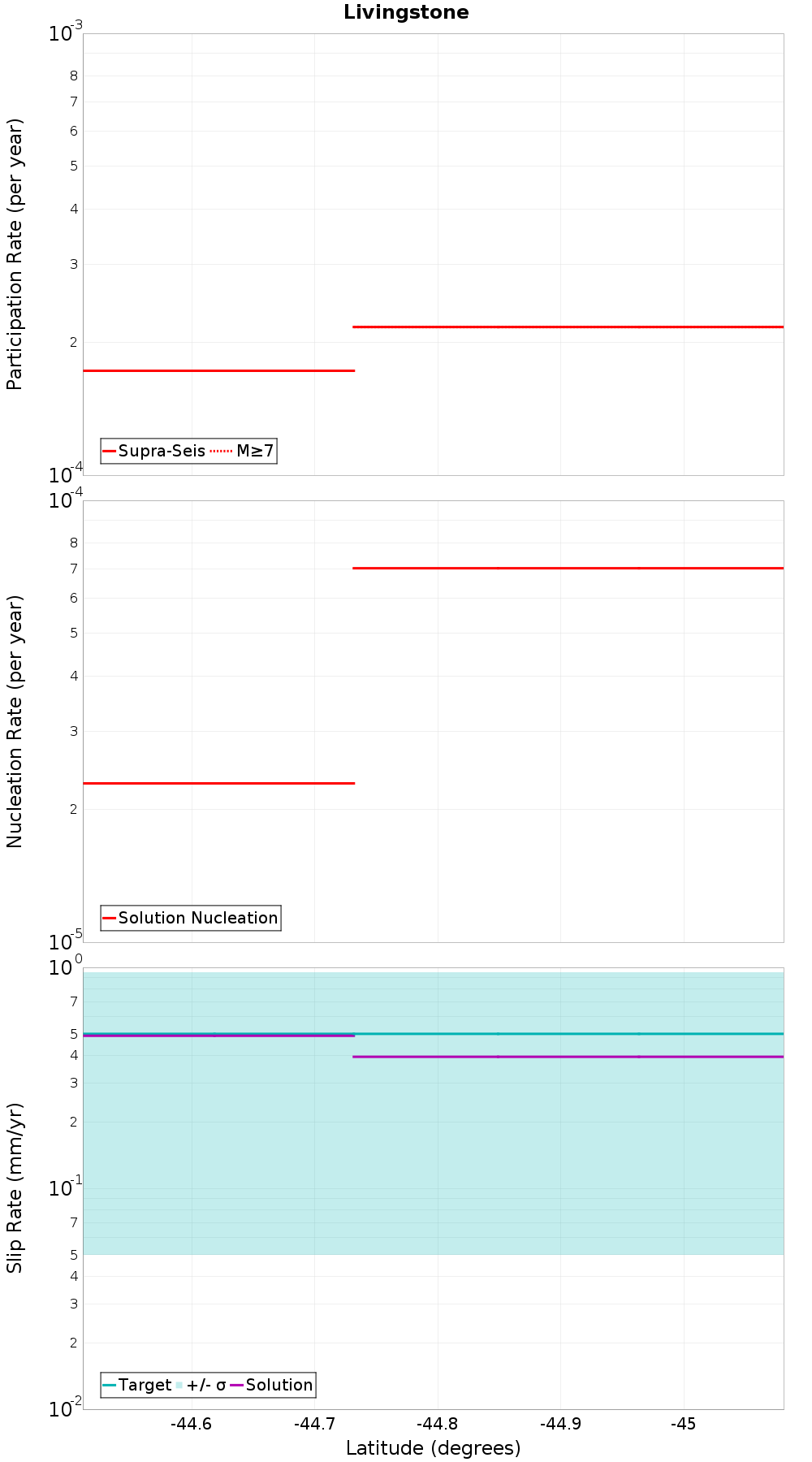Click the -44.6 latitude tick label
This screenshot has height=1462, width=812.
192,1424
